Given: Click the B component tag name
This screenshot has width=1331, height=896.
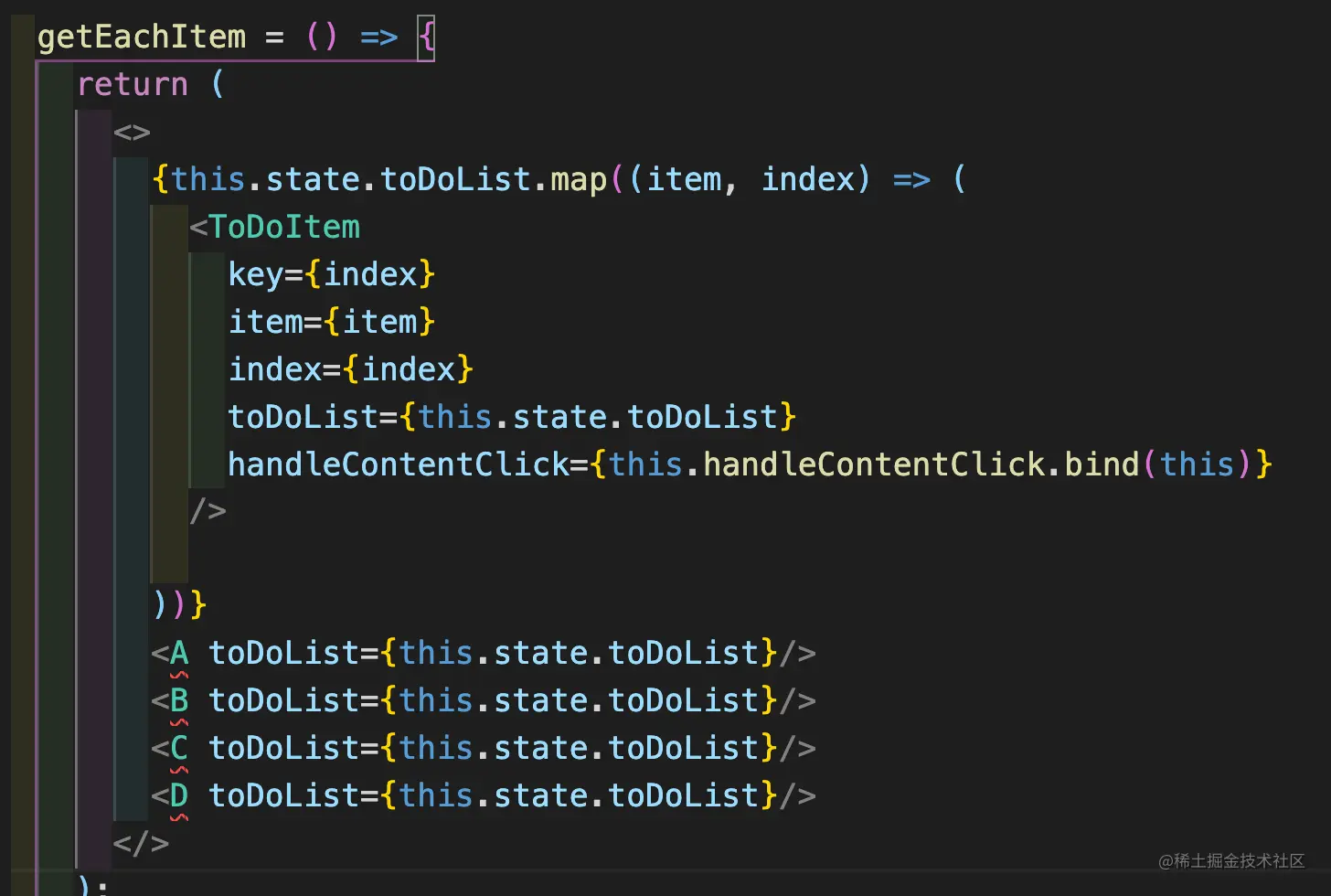Looking at the screenshot, I should click(x=179, y=701).
